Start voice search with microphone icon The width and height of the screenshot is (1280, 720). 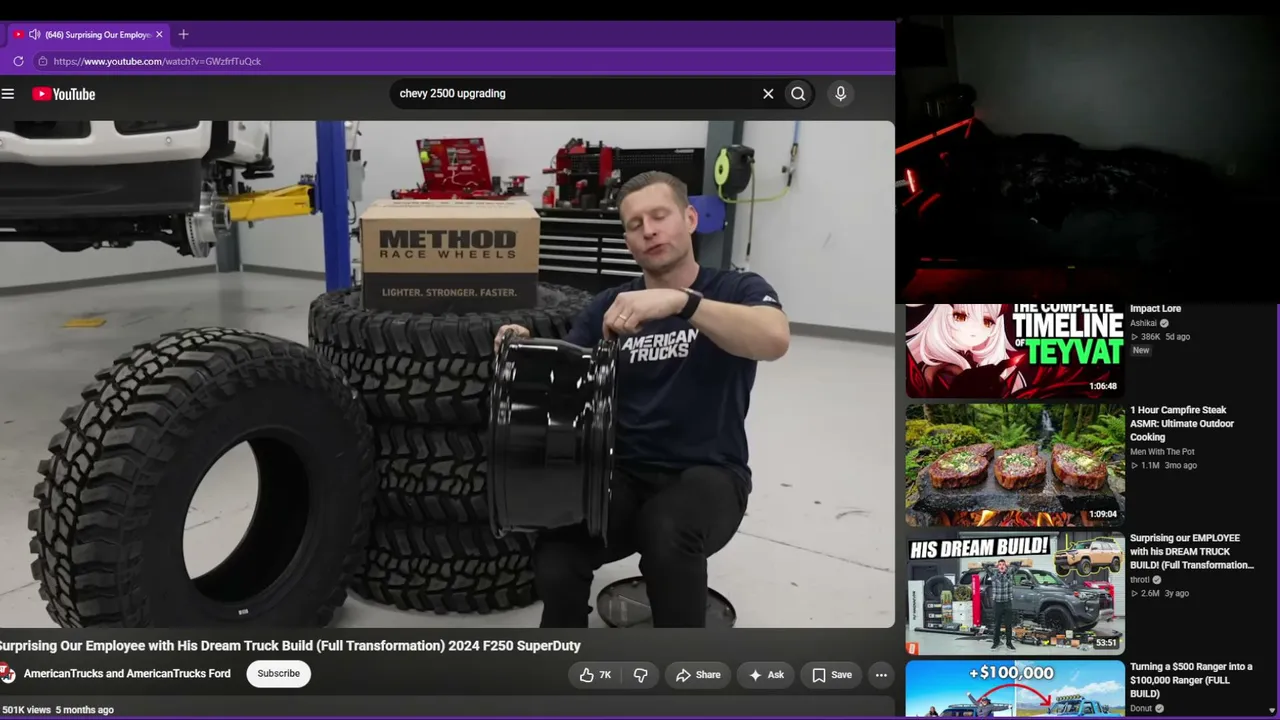click(x=840, y=94)
